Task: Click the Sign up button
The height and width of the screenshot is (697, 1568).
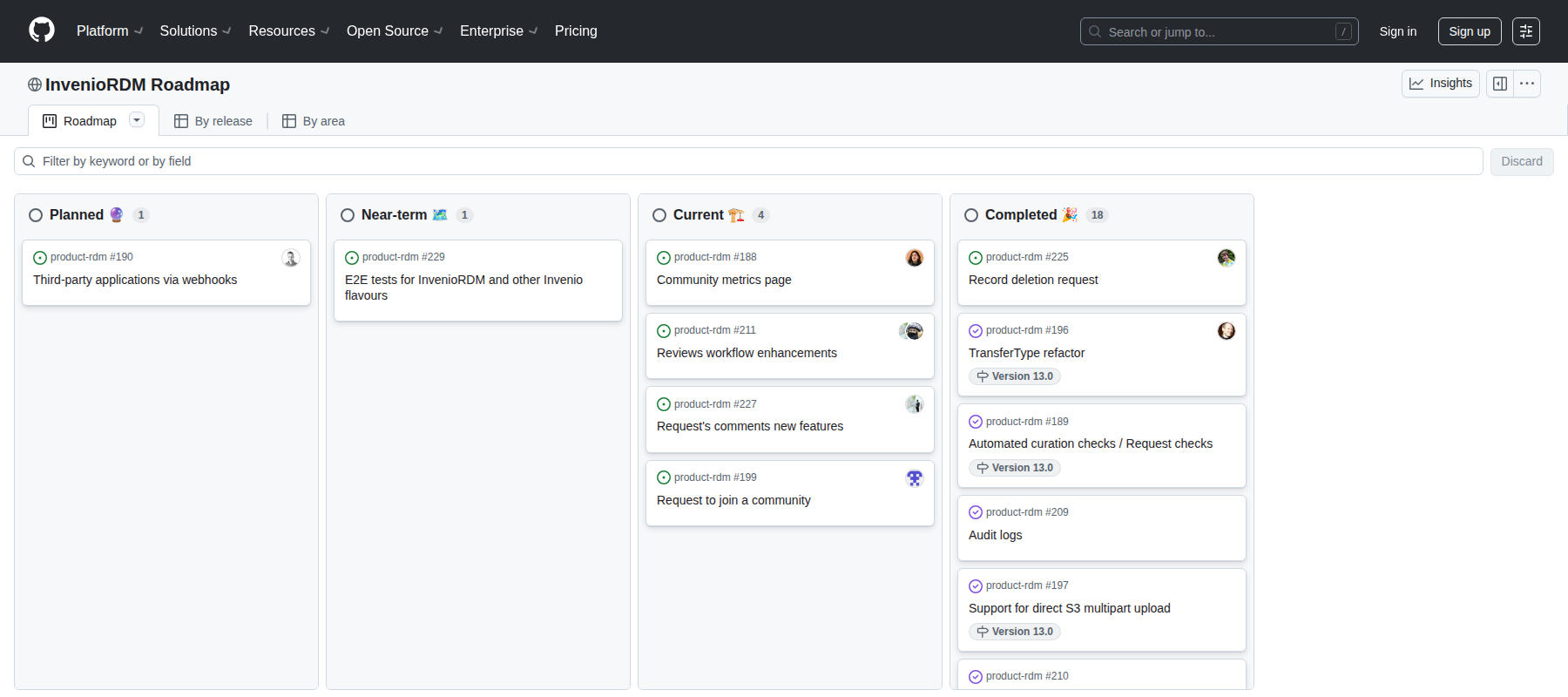Action: tap(1470, 31)
